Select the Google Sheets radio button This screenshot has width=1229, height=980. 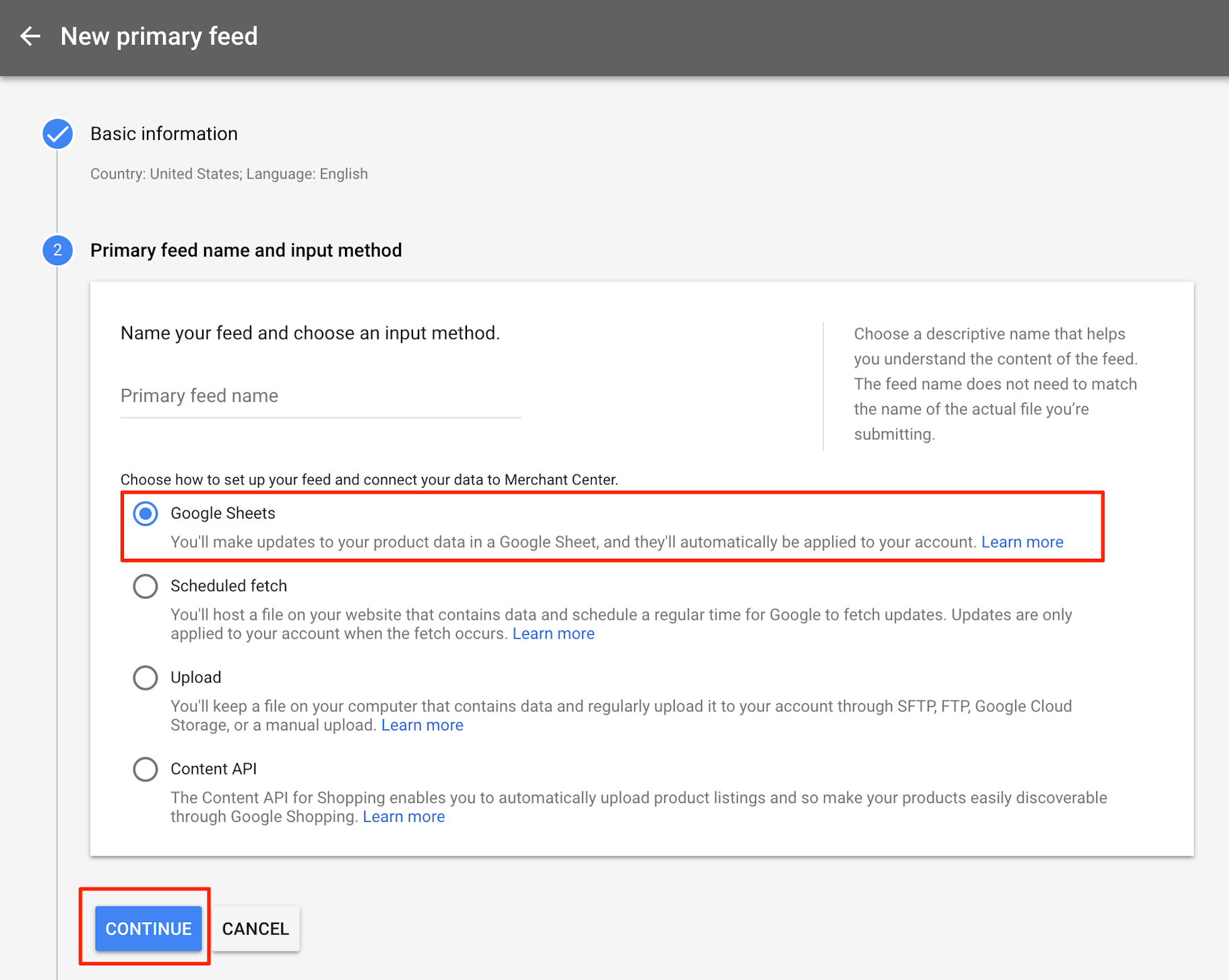[146, 514]
